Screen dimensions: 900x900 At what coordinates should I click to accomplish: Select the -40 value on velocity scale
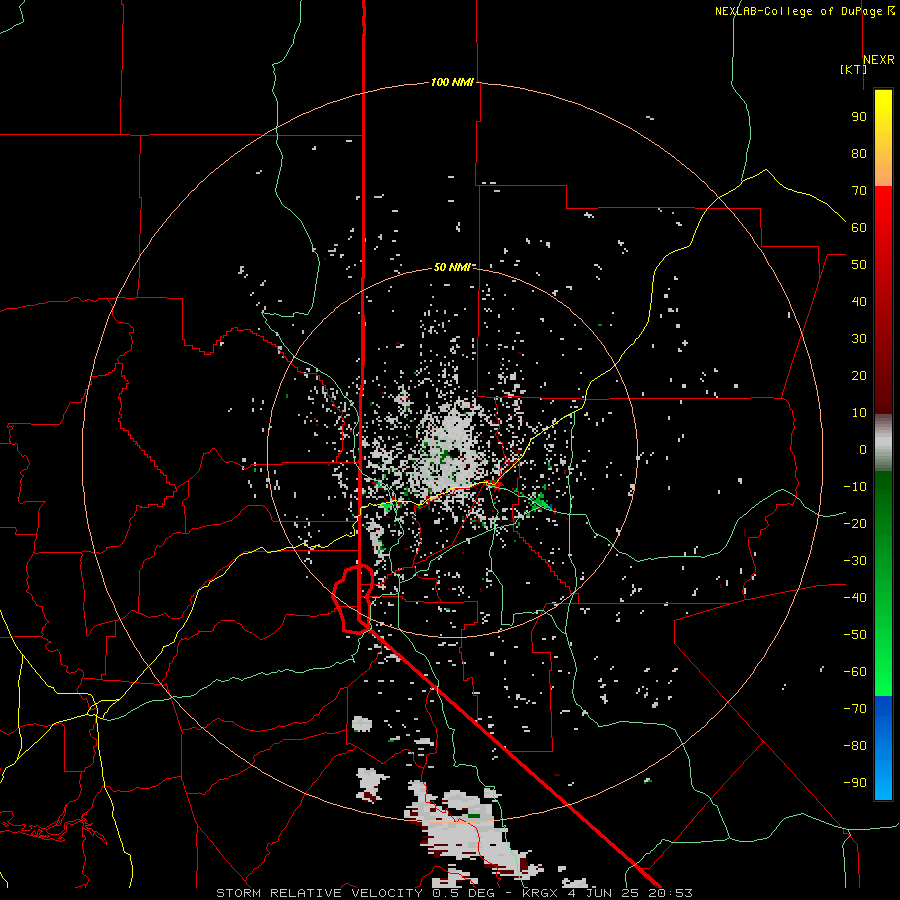(855, 598)
